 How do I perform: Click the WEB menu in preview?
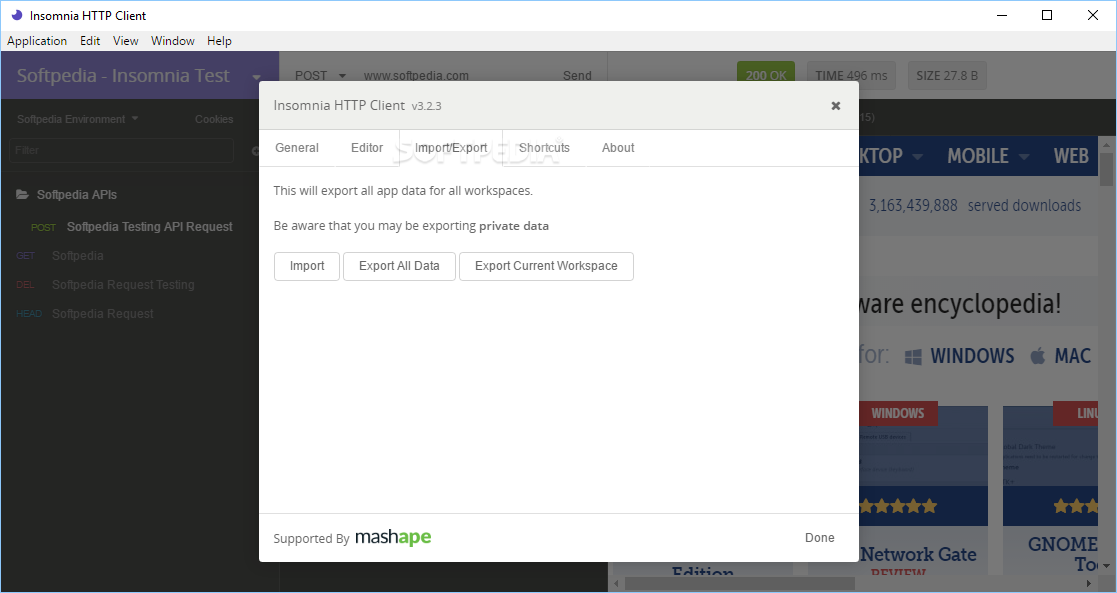pos(1071,156)
